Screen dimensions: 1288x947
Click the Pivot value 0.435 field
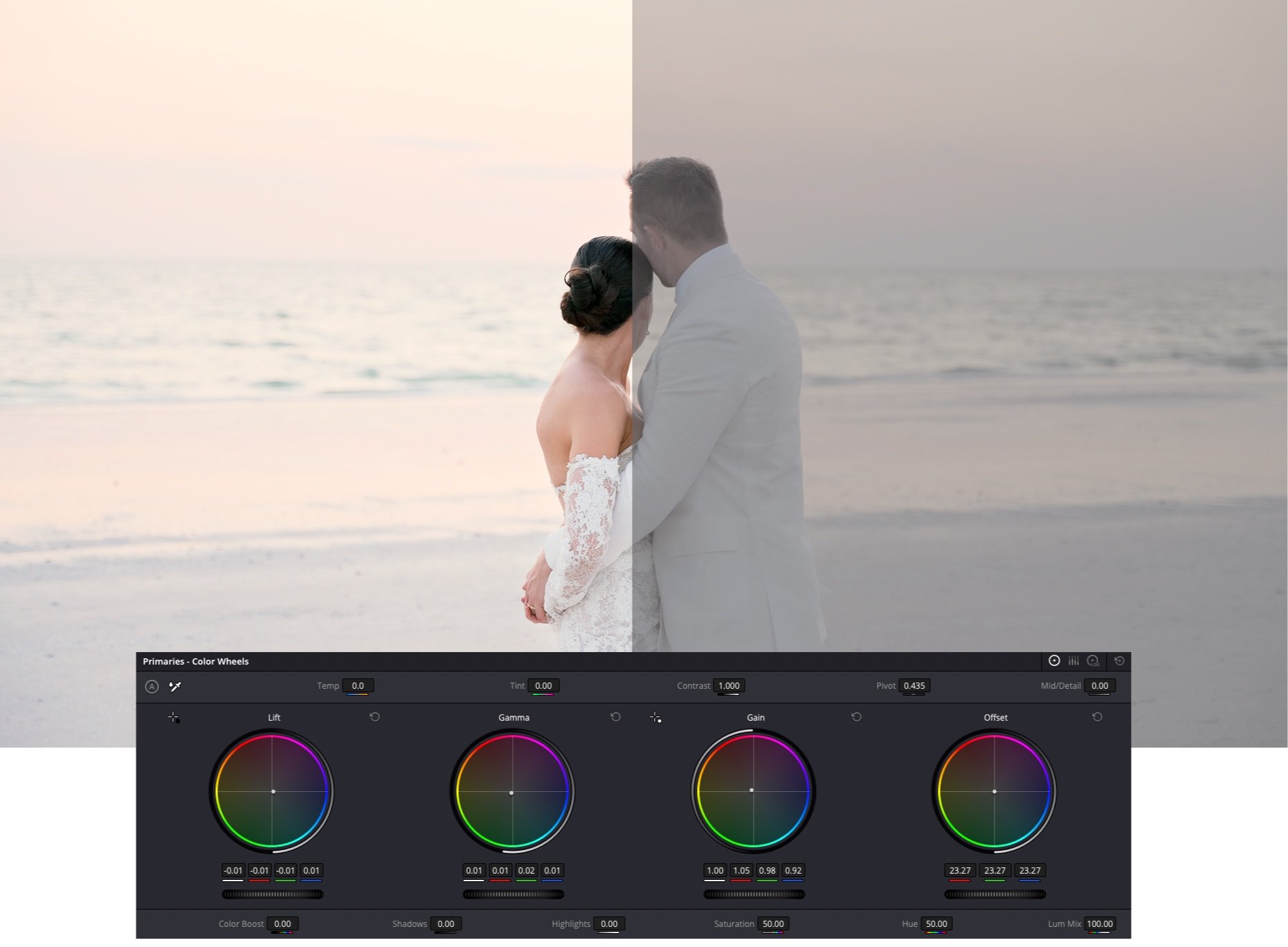point(914,686)
